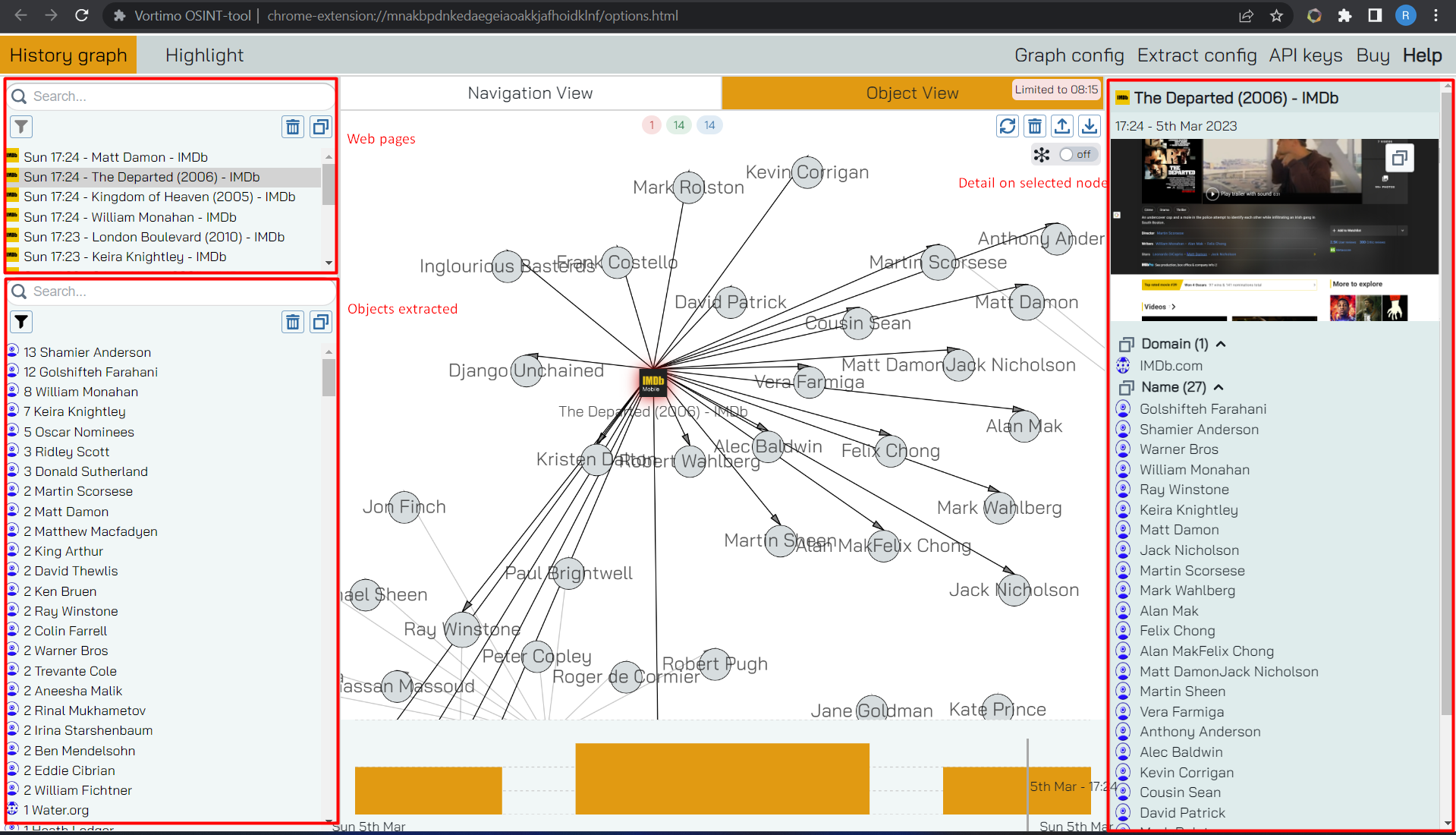Select Kingdom of Heaven (2005) web page entry
1456x835 pixels.
[163, 197]
